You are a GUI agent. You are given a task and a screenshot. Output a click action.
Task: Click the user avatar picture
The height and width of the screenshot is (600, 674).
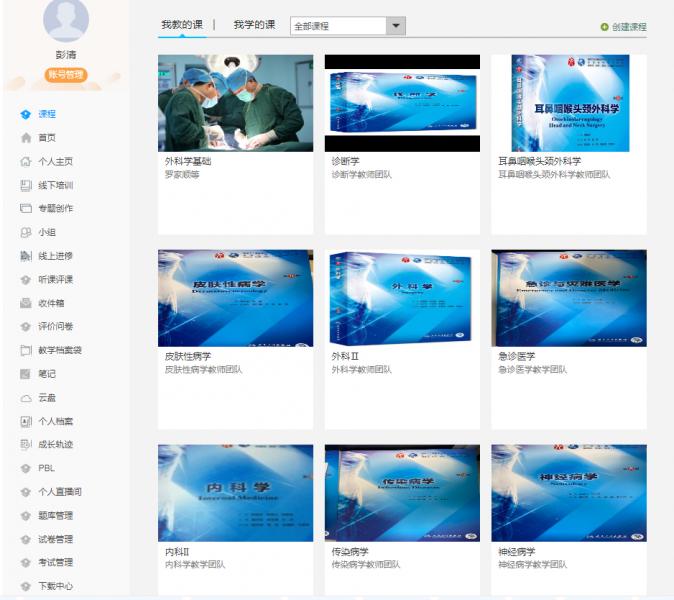tap(66, 20)
